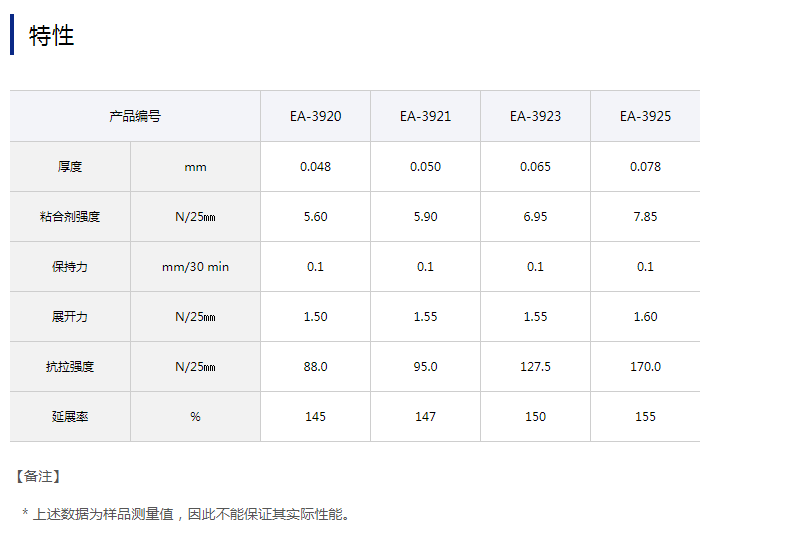Select the 产品编号 header cell
The height and width of the screenshot is (545, 805).
click(x=135, y=116)
